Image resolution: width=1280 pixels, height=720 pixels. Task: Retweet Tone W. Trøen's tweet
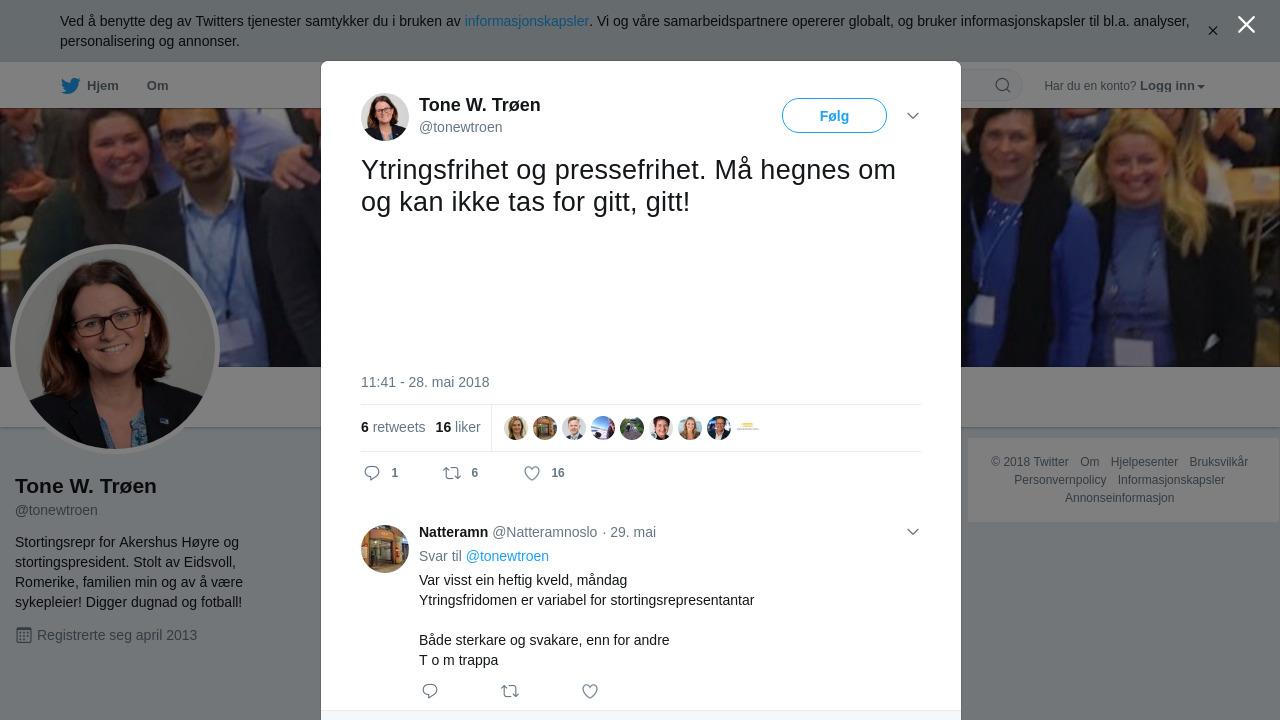coord(452,473)
